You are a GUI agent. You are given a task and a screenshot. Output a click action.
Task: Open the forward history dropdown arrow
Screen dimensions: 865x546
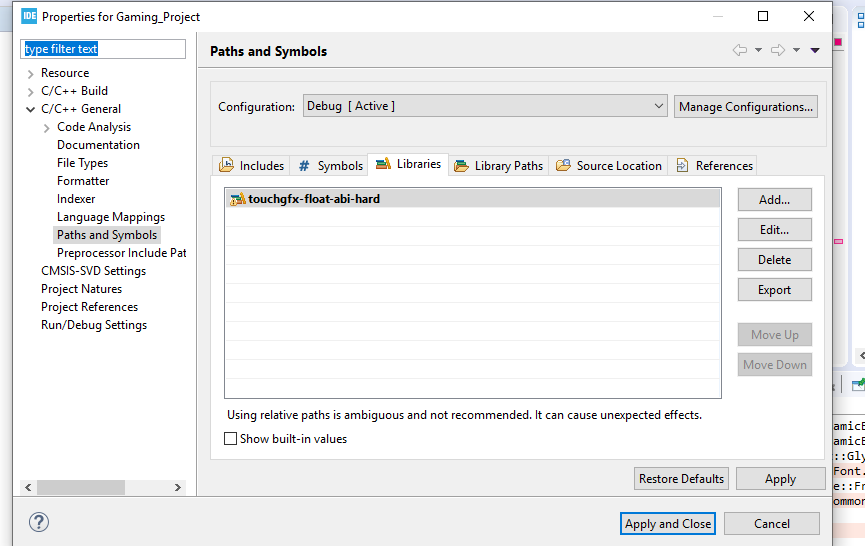(x=797, y=50)
